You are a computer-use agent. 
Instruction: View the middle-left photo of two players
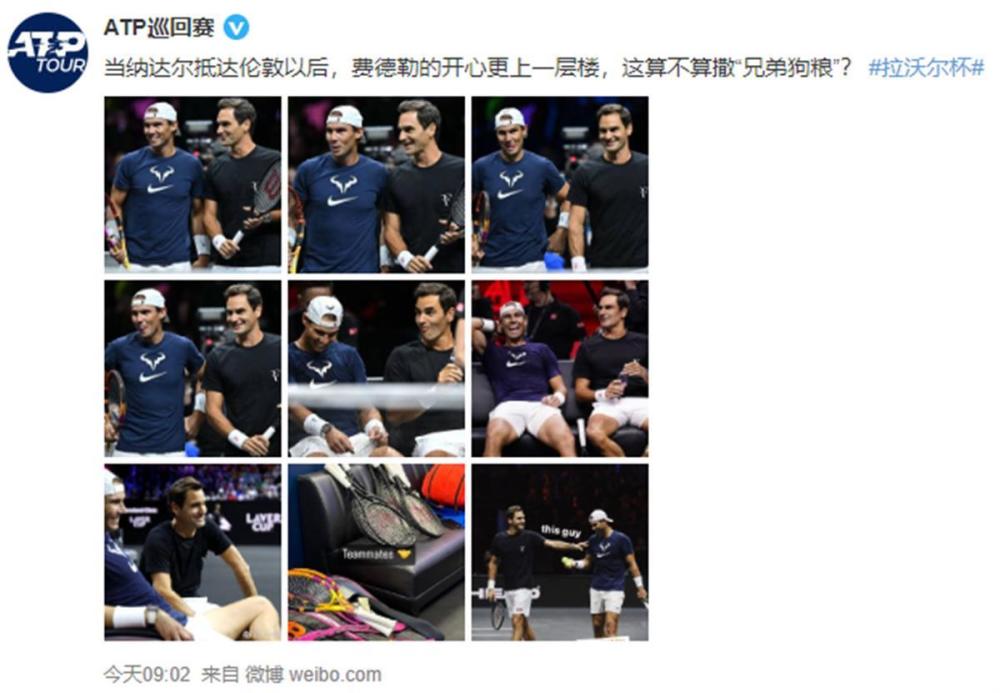click(193, 368)
